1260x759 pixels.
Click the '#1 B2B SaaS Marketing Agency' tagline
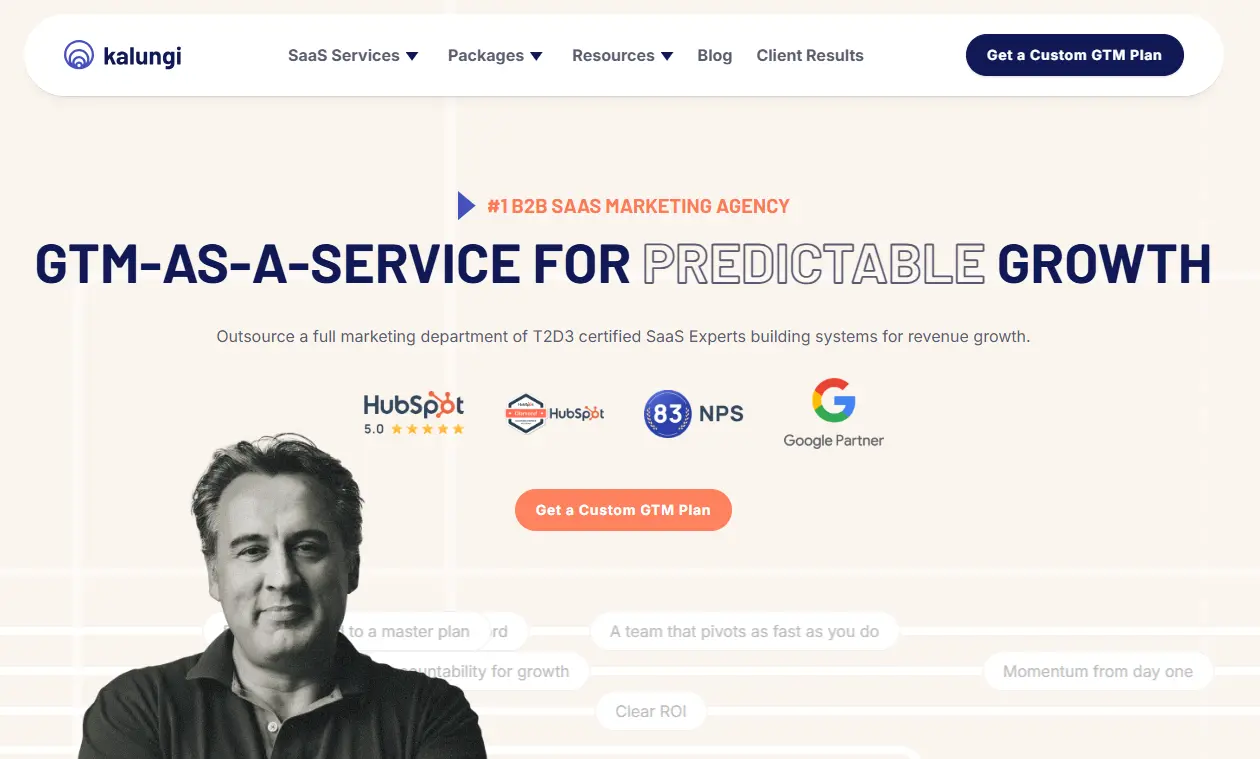point(638,206)
